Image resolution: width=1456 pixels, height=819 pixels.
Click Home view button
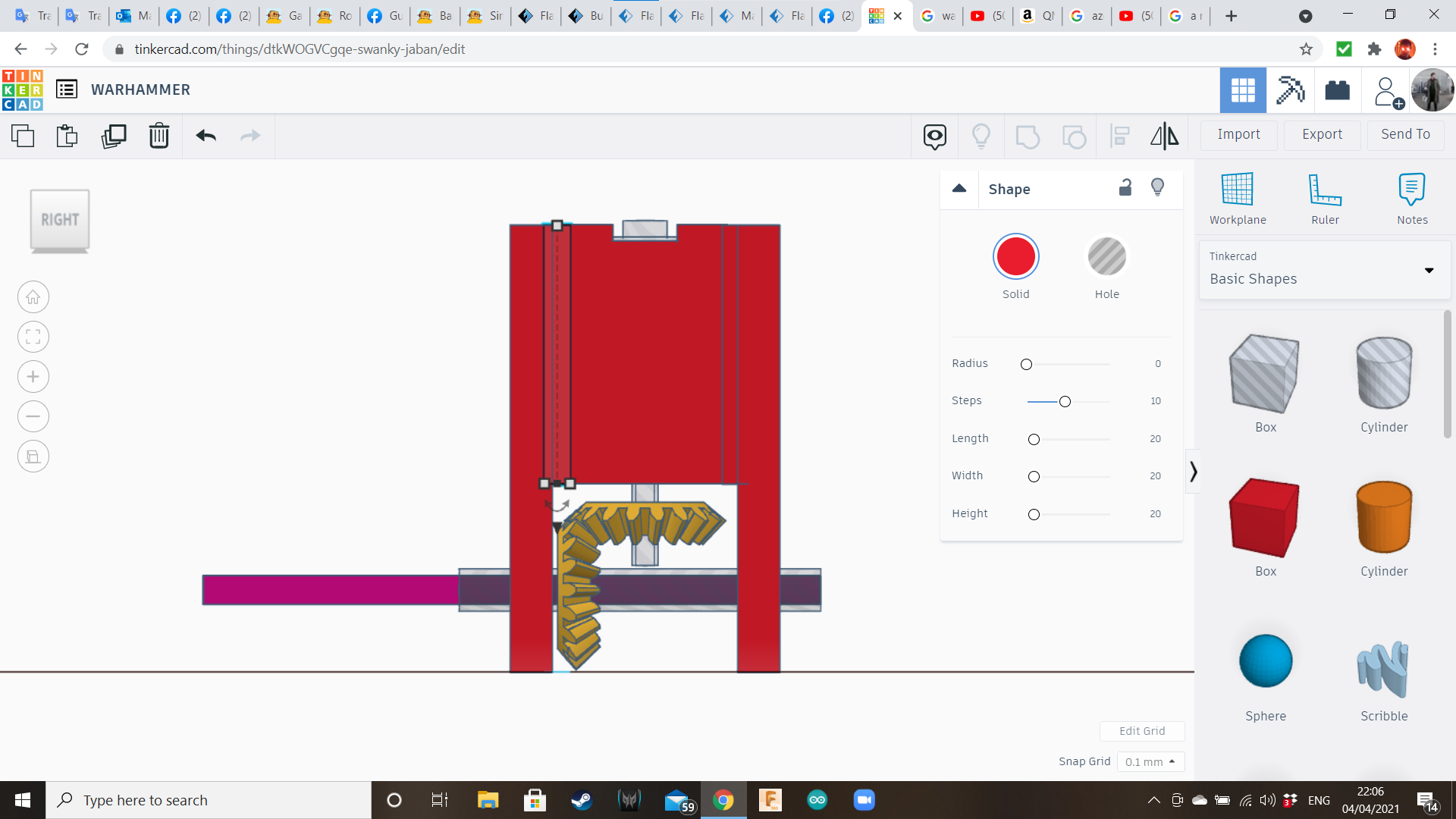click(x=33, y=297)
